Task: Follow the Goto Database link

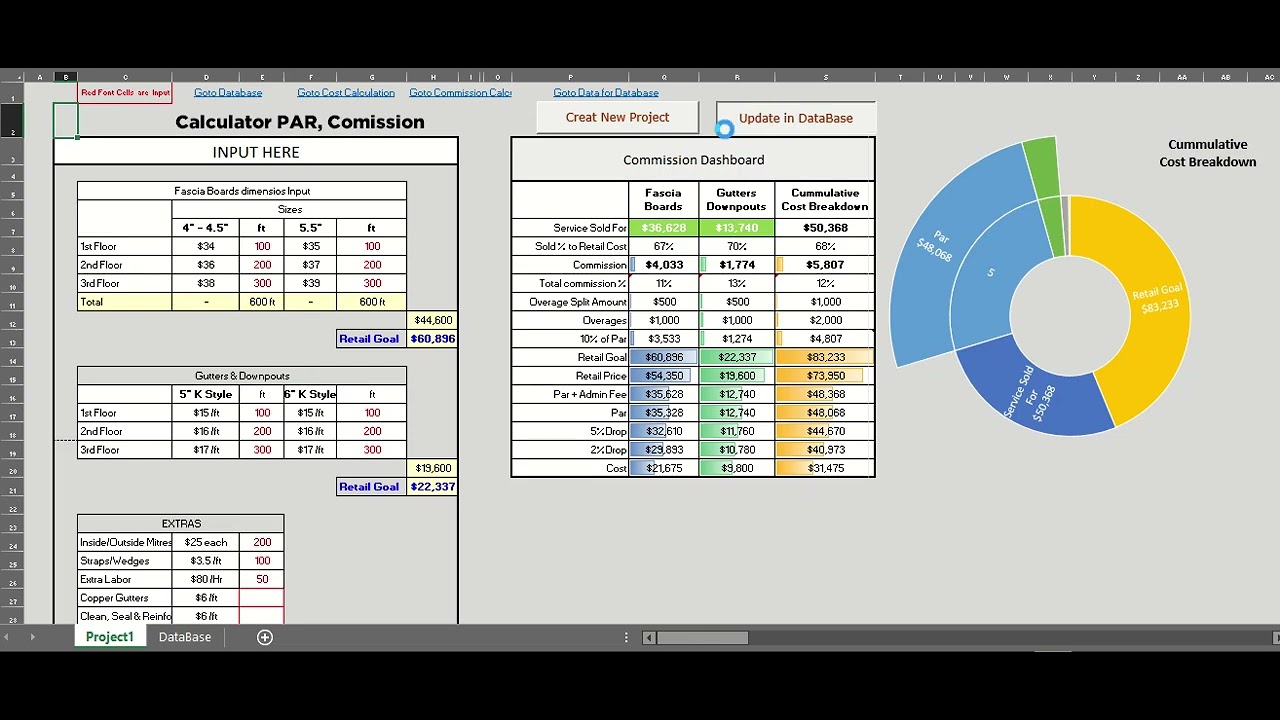Action: point(228,92)
